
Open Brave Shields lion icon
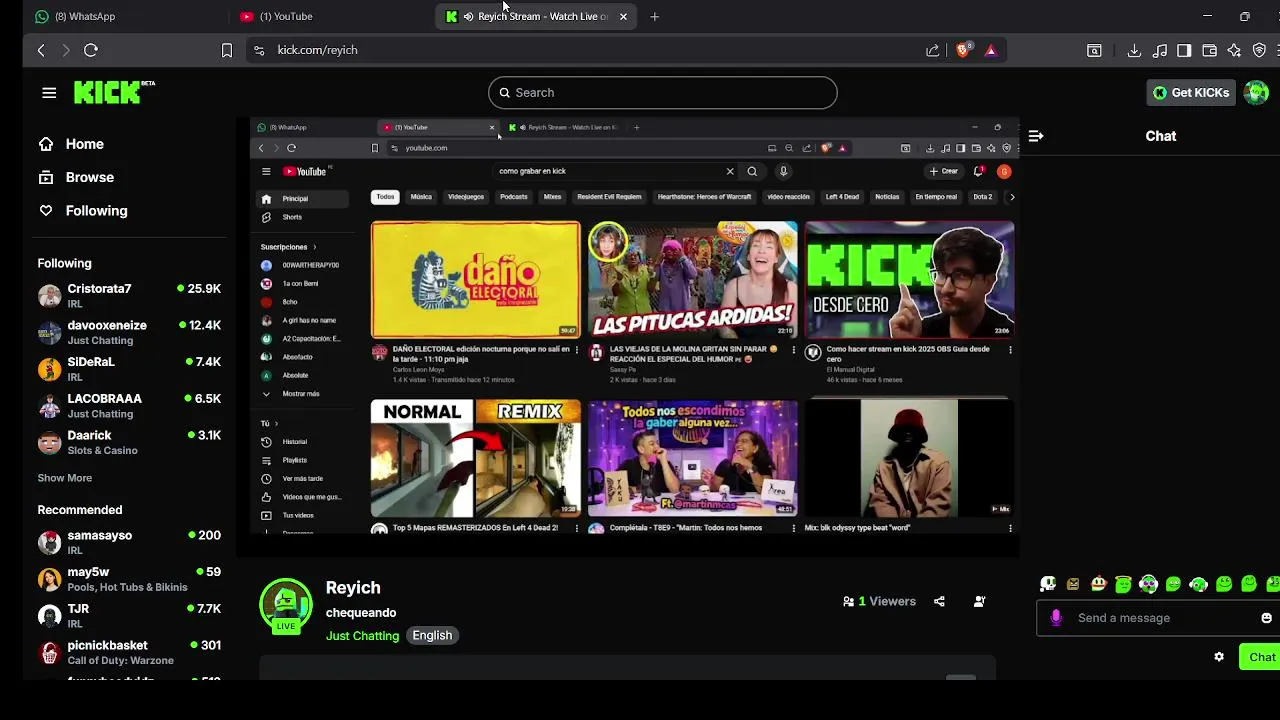pos(963,50)
